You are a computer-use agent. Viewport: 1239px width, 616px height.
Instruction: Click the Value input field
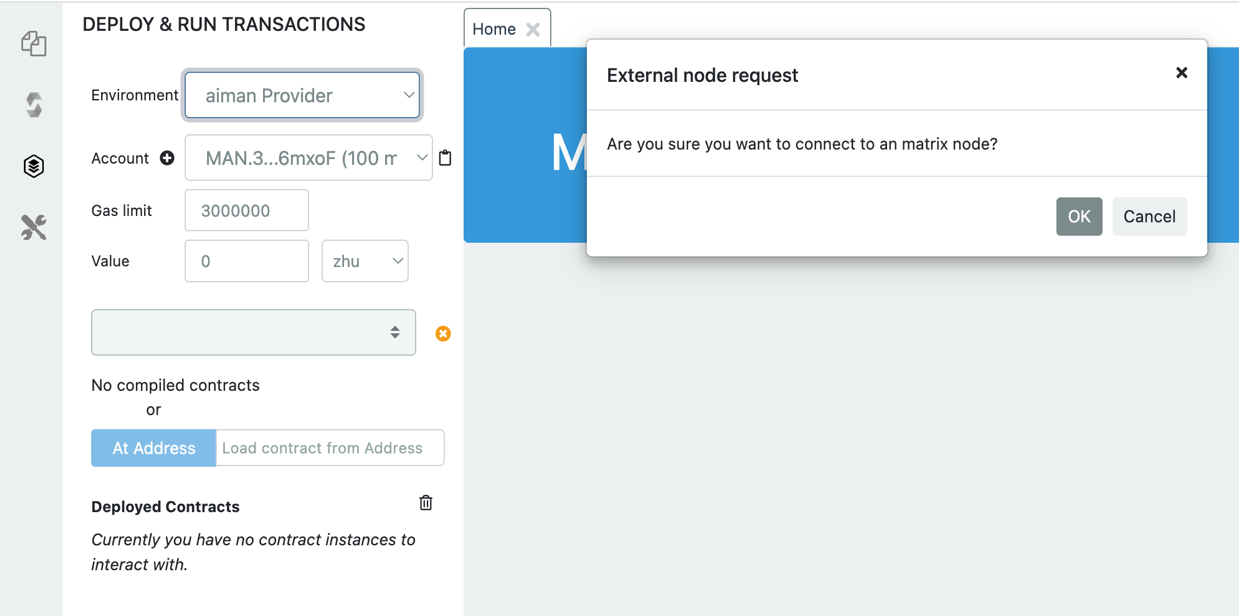coord(247,261)
